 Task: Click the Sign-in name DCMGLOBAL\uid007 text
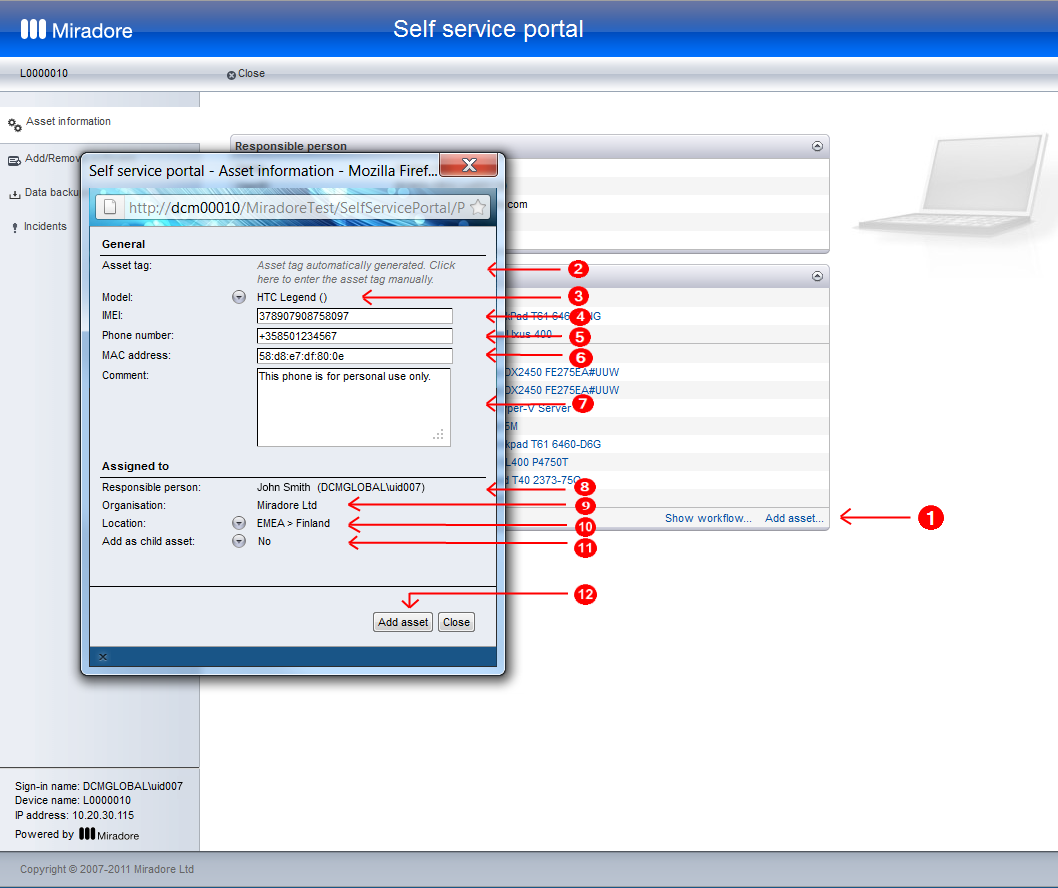pos(99,786)
